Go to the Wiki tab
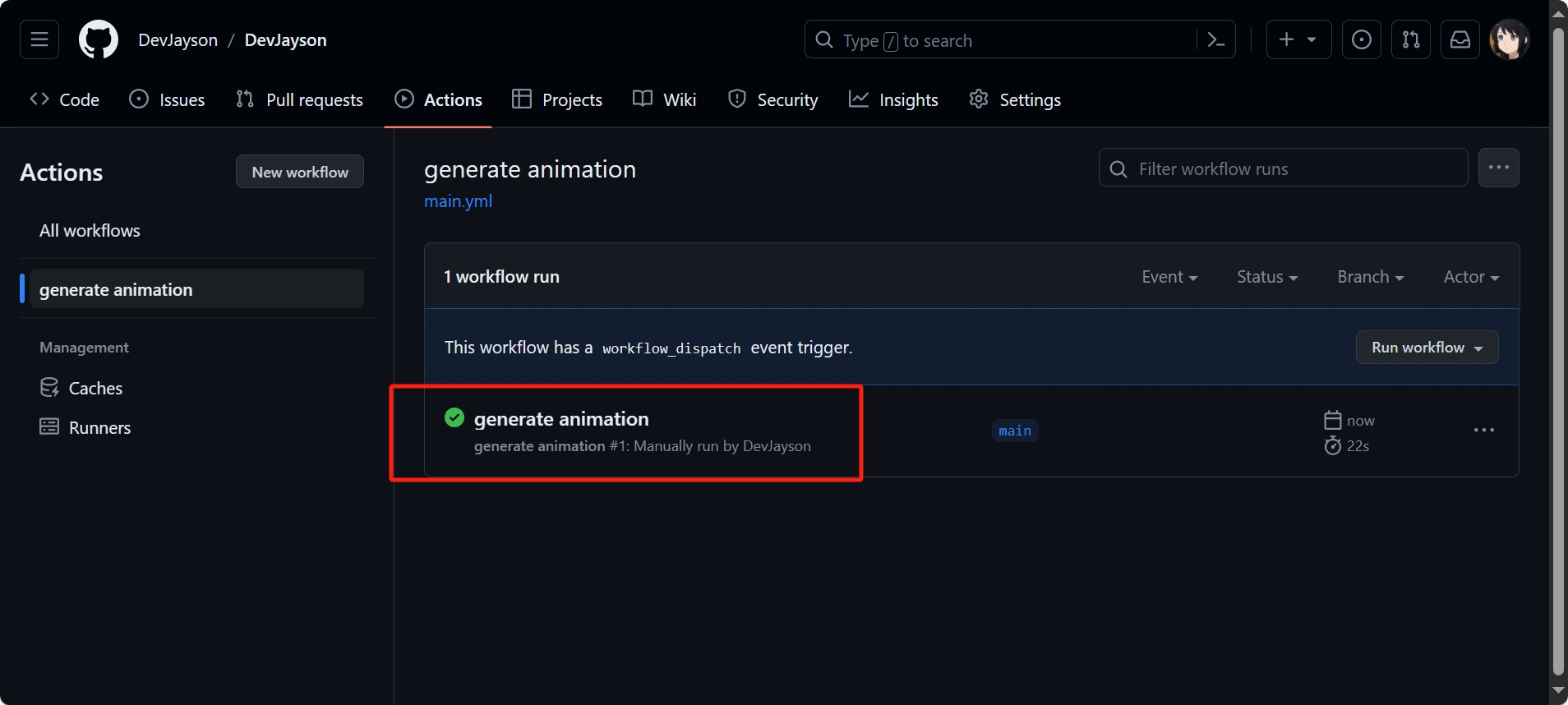 [665, 99]
